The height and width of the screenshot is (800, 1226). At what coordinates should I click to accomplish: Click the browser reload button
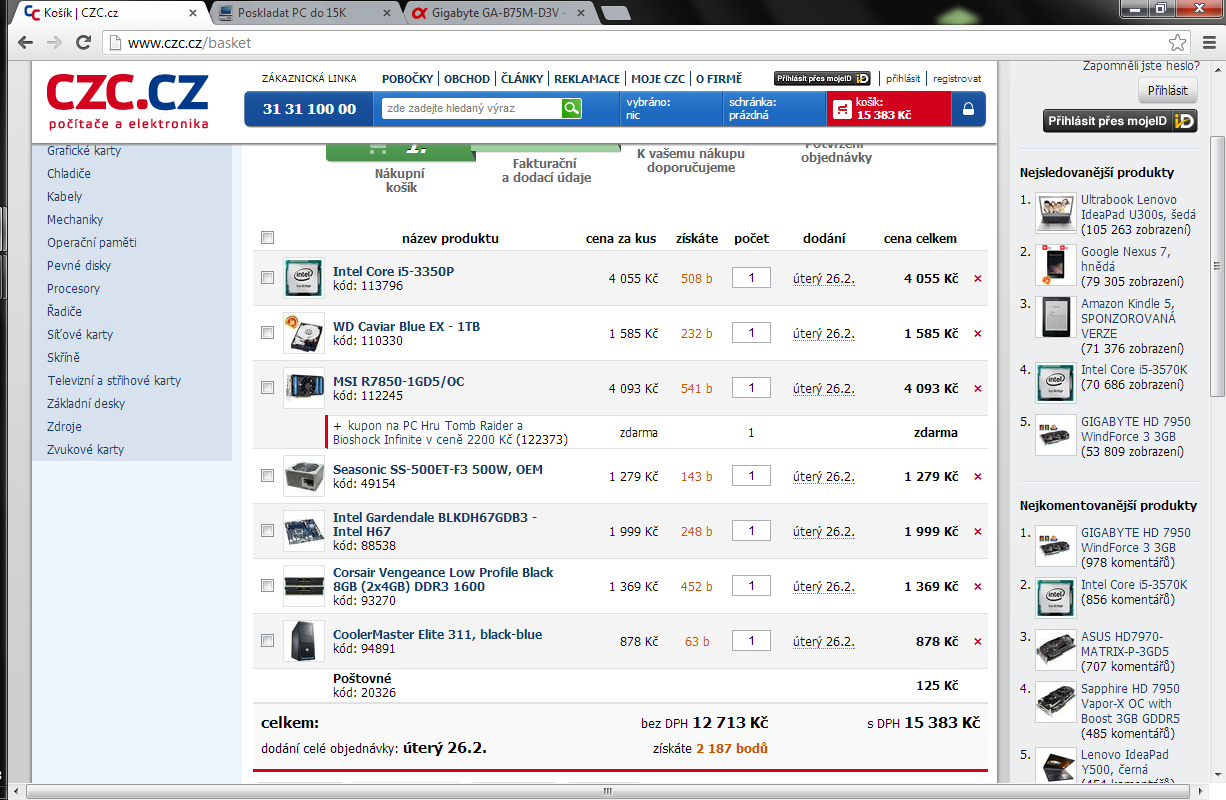(84, 43)
